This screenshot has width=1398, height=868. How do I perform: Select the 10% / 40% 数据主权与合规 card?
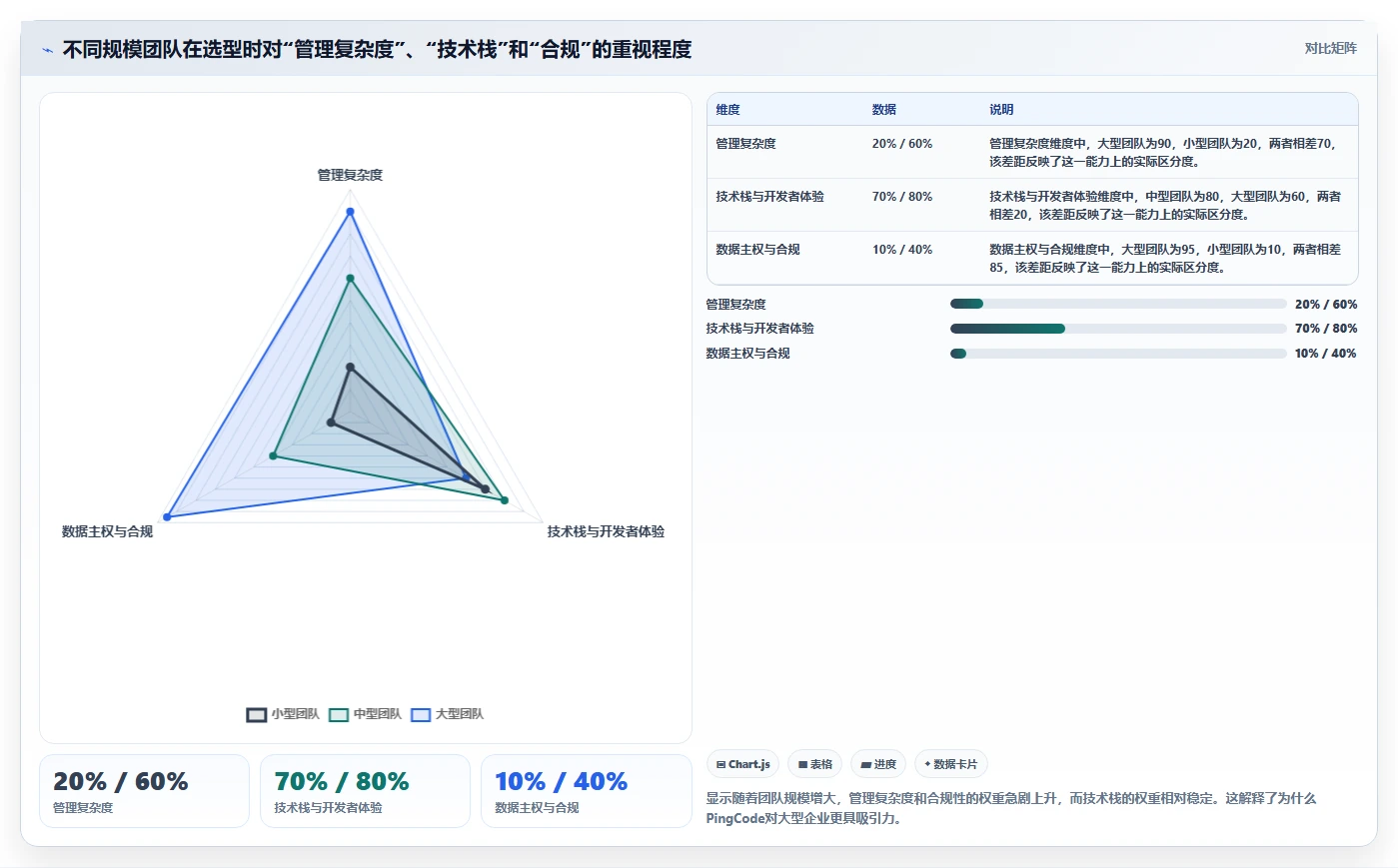(586, 791)
